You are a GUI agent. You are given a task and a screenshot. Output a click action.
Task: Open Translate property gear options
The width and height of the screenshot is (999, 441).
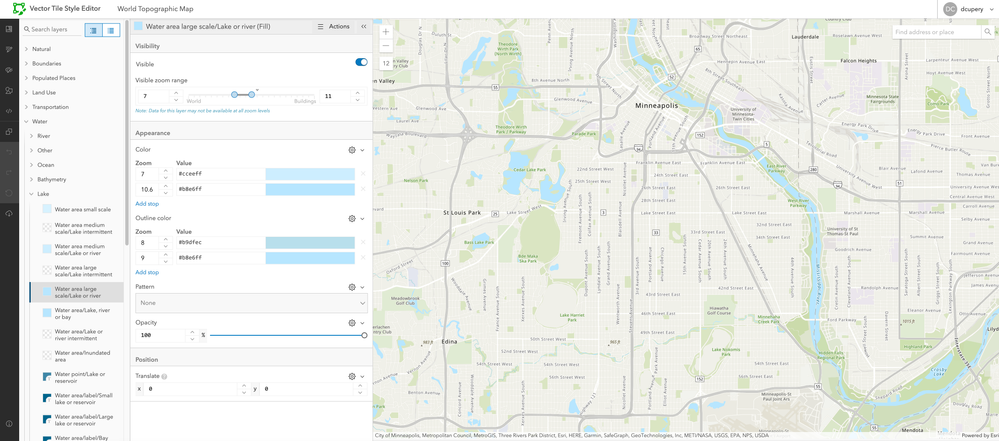point(352,377)
